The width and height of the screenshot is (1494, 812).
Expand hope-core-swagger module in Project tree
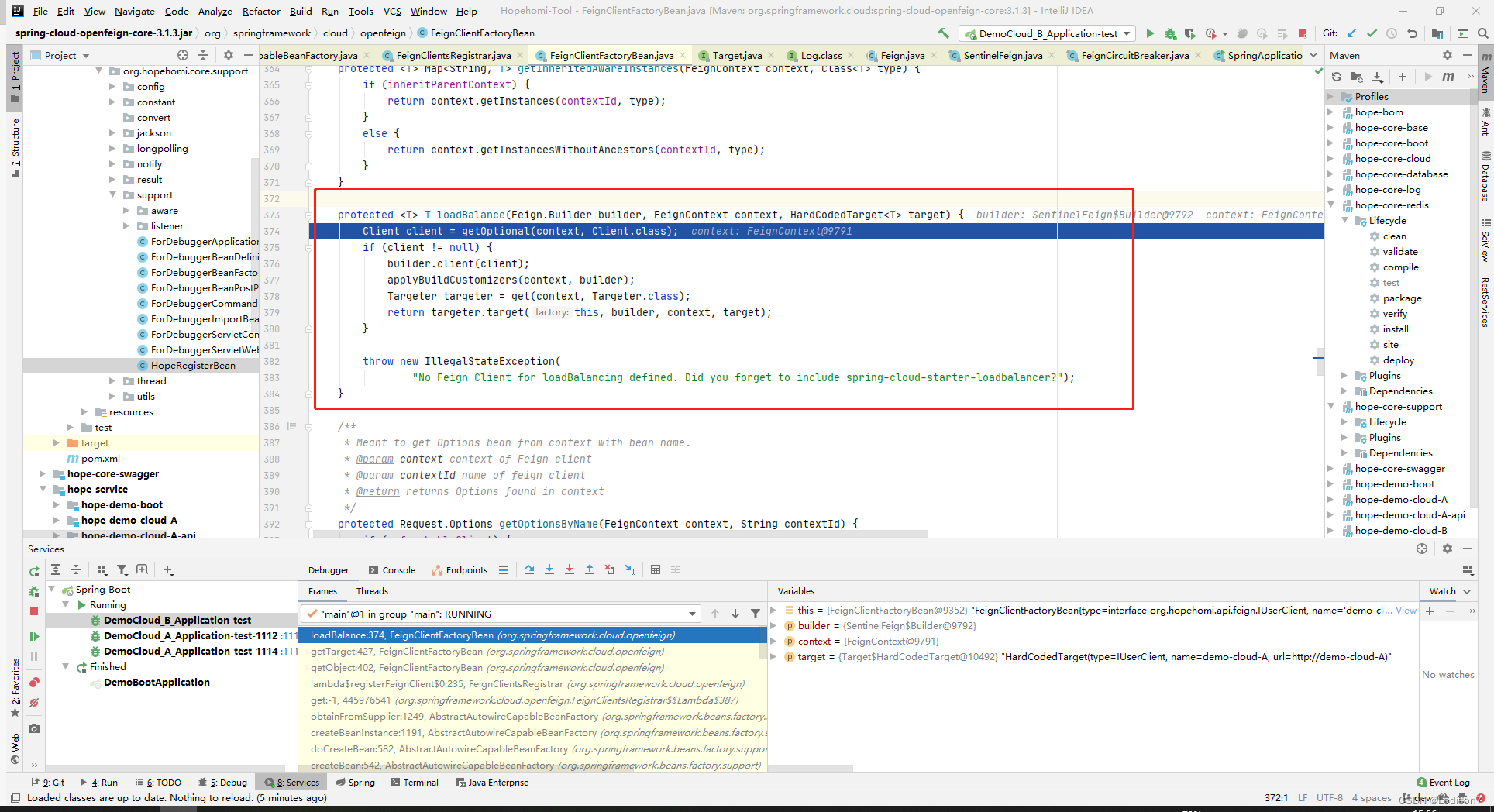(43, 474)
